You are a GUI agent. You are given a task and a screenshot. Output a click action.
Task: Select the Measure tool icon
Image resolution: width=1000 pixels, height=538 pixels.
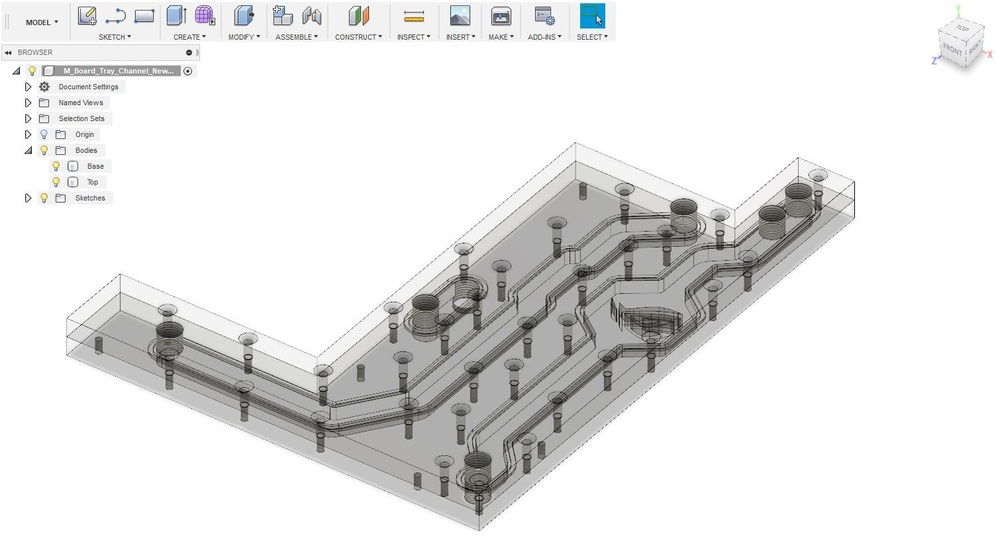(413, 16)
